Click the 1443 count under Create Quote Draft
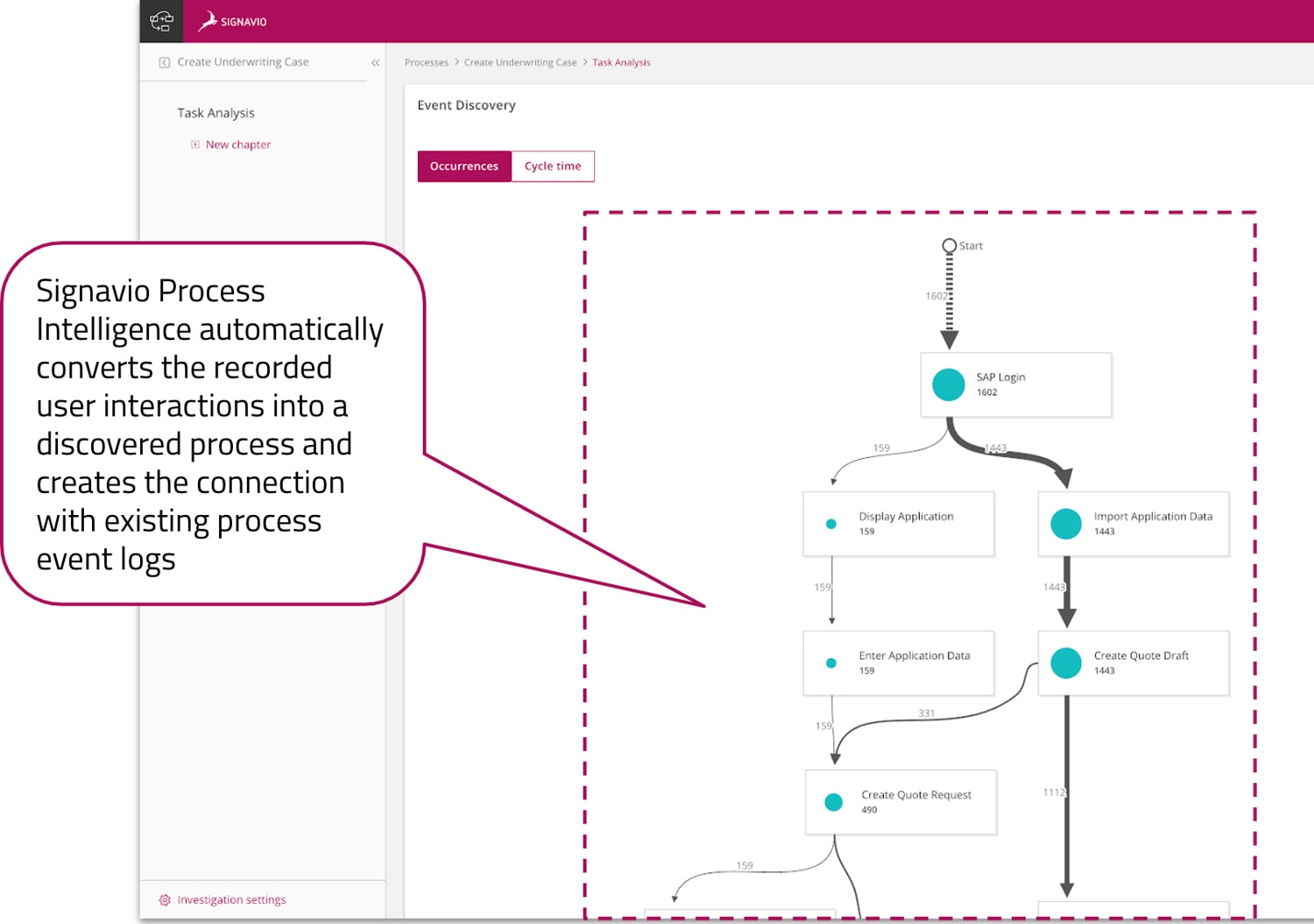This screenshot has height=924, width=1314. [x=1104, y=671]
